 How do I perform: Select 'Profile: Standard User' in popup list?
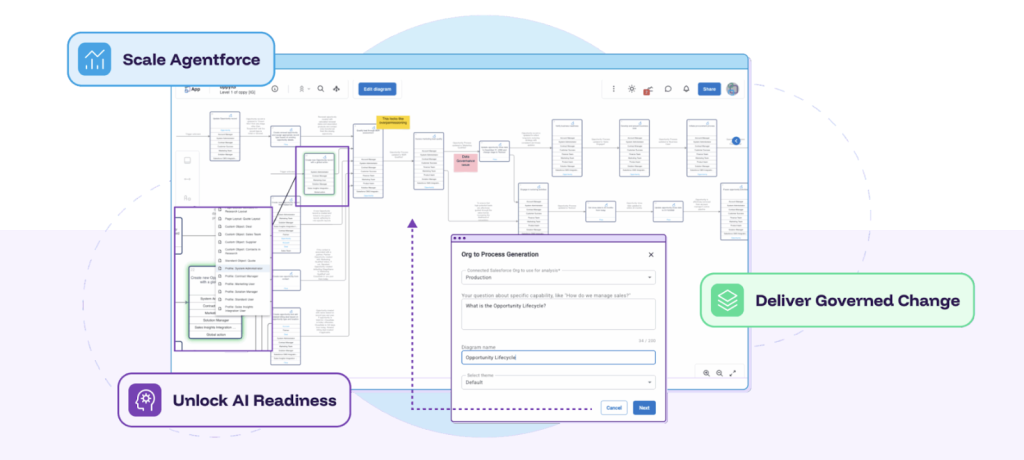pos(243,300)
